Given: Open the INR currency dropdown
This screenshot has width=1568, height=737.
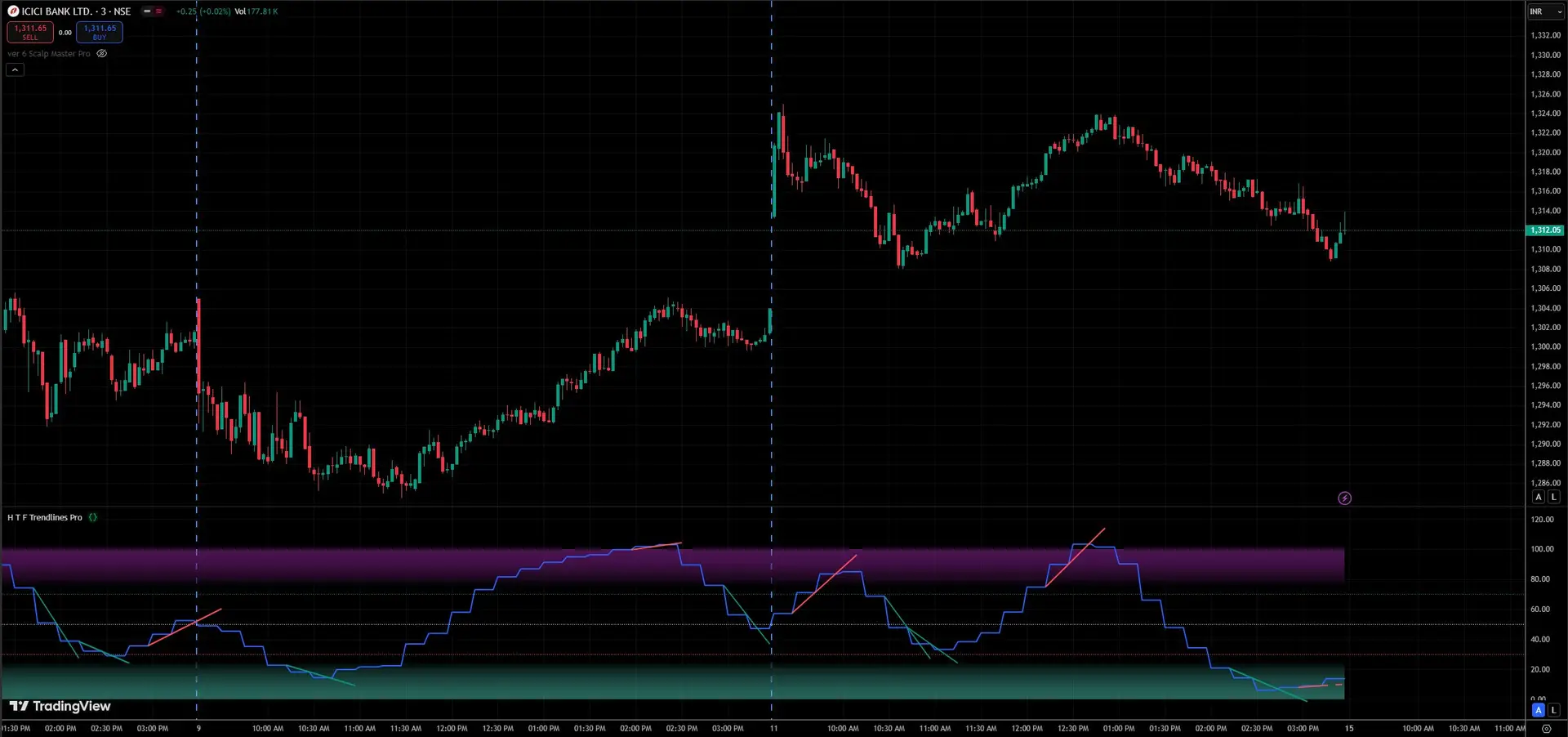Looking at the screenshot, I should coord(1545,11).
